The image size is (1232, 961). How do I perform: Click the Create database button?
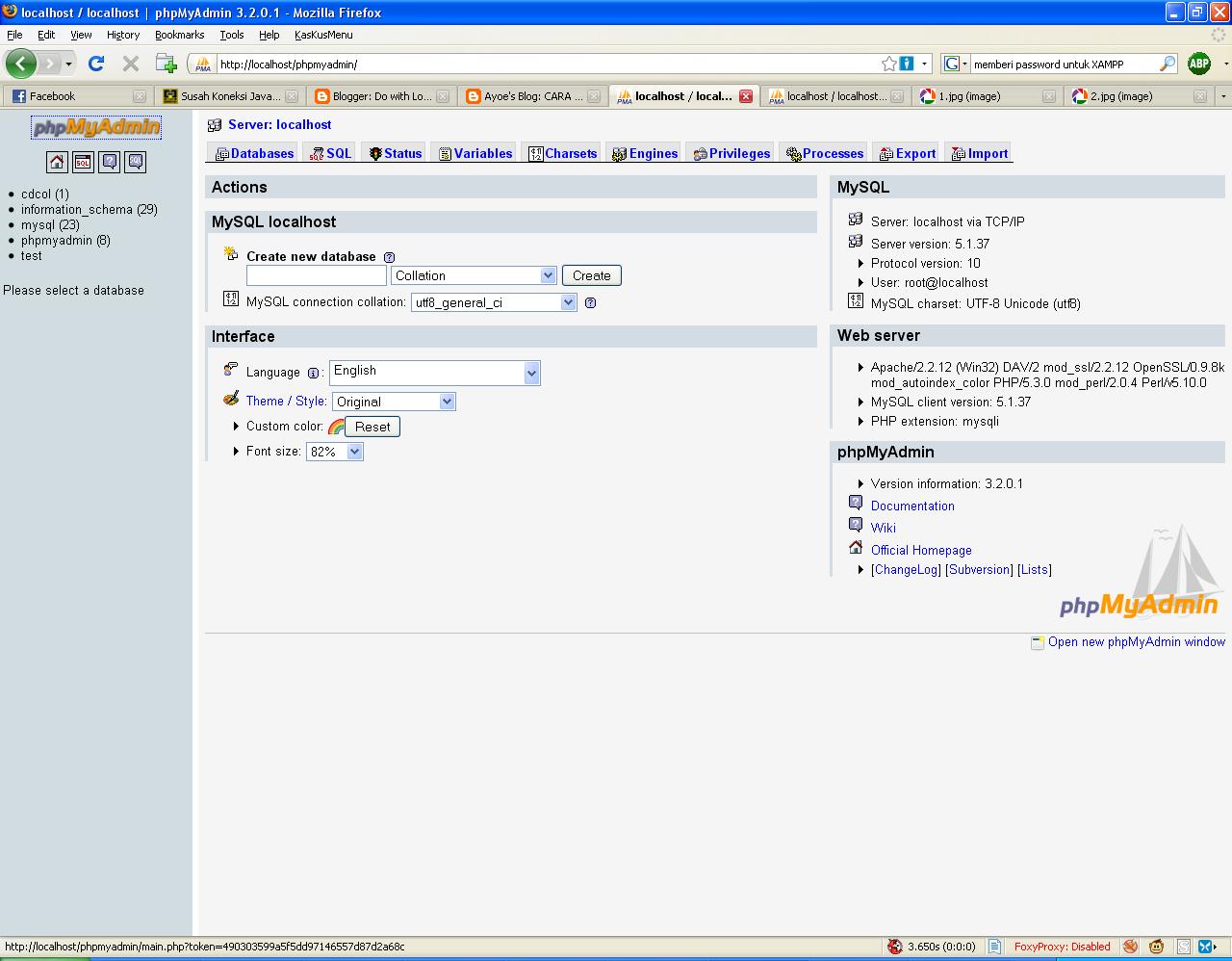click(x=592, y=275)
